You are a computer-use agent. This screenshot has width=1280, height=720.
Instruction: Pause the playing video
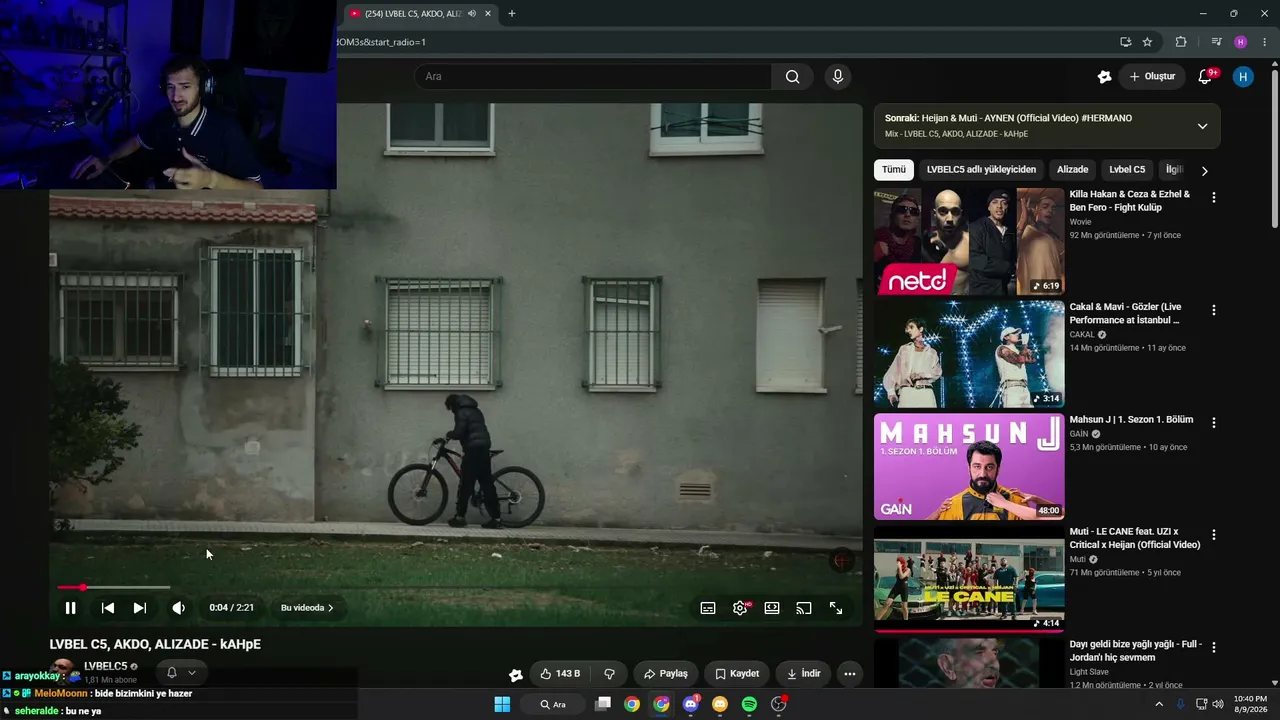coord(70,608)
